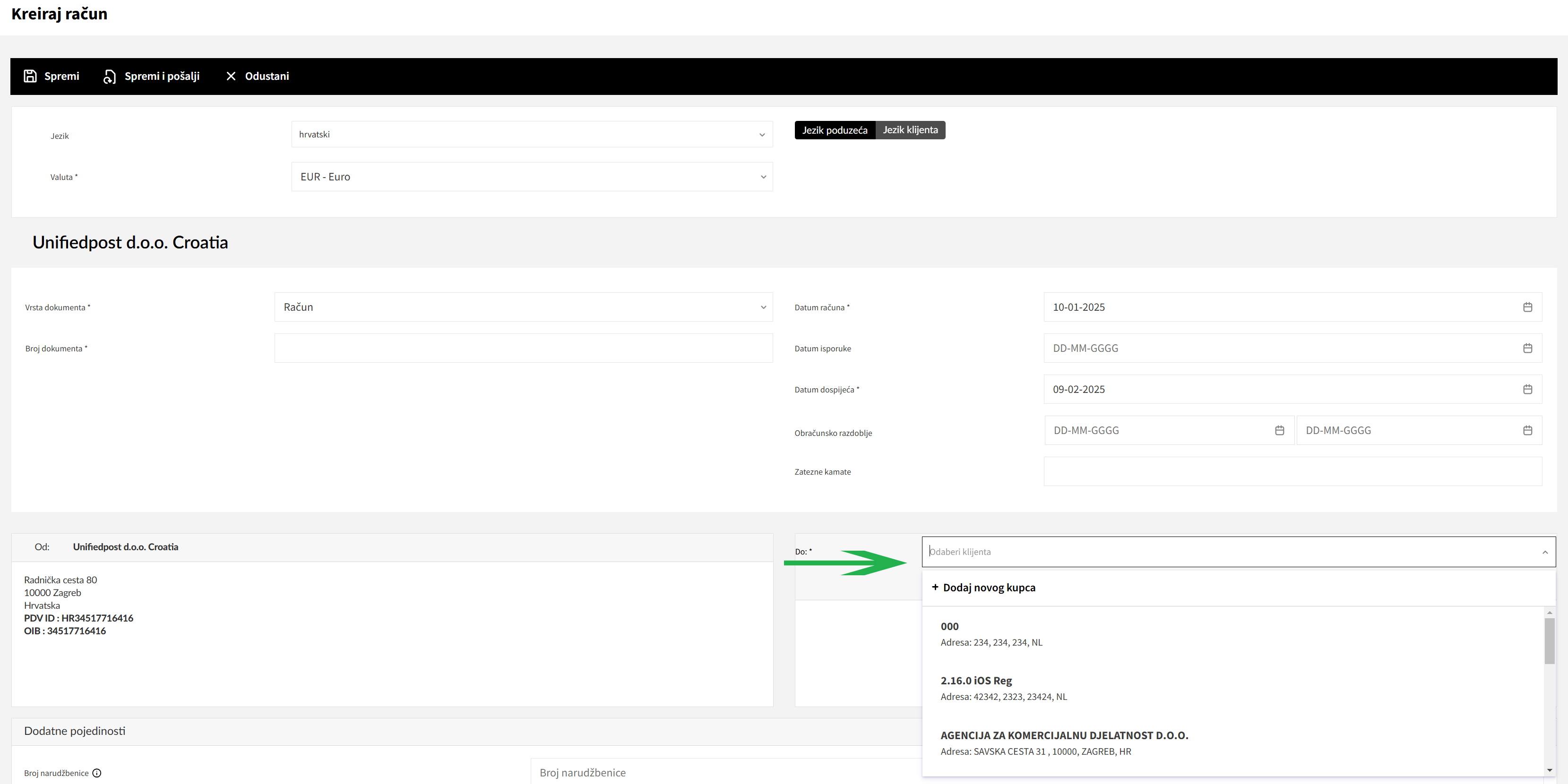Screen dimensions: 1568x784
Task: Open calendar for Obračunsko razdoblje start date
Action: [1279, 430]
